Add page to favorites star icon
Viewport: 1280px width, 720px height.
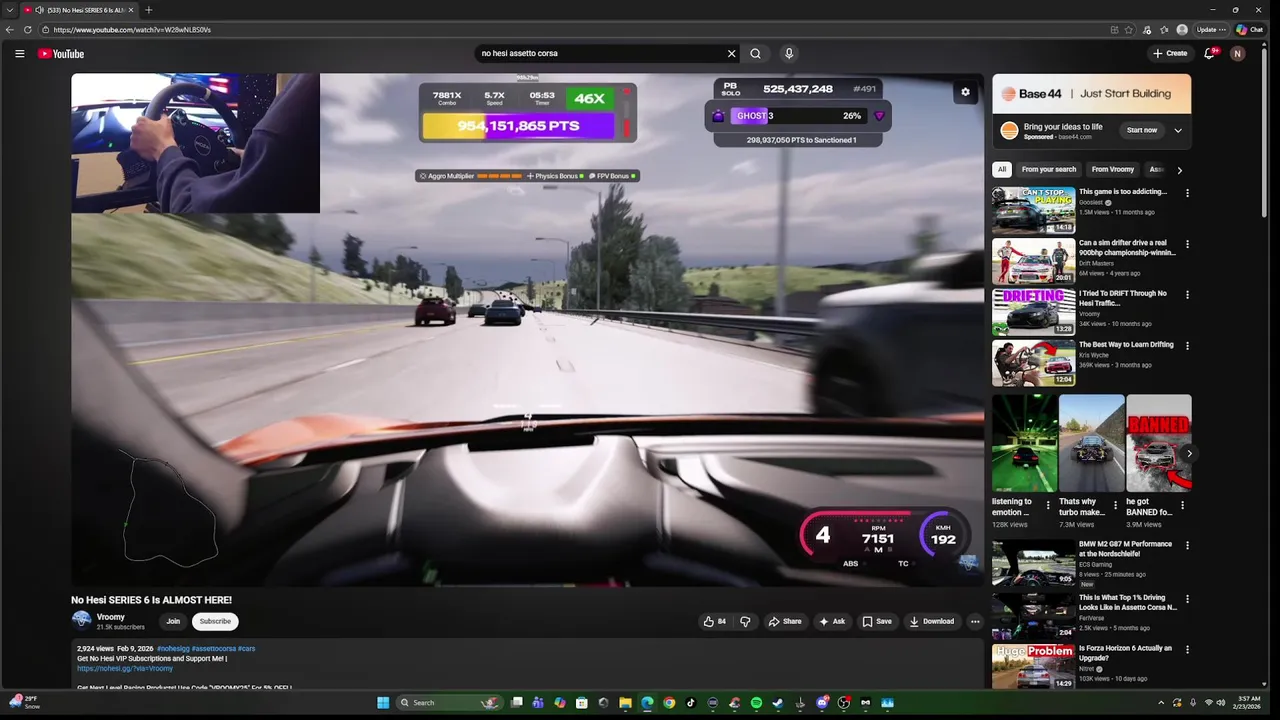[1129, 30]
